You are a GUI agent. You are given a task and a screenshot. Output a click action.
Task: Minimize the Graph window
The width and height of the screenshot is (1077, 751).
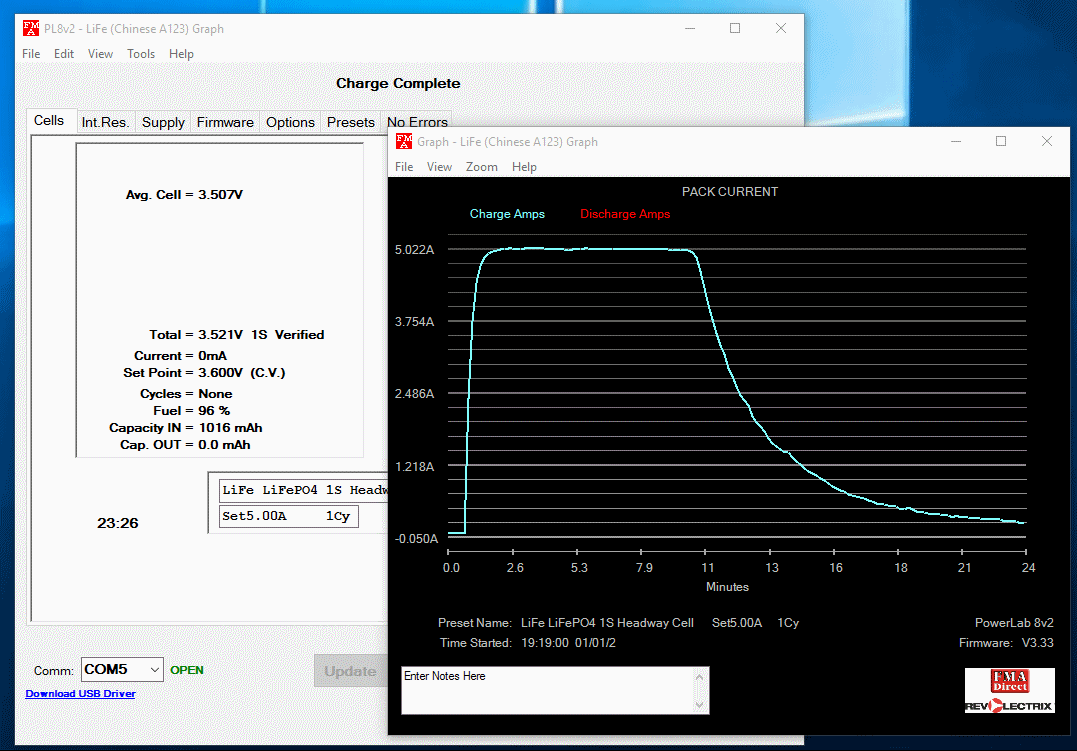[955, 142]
